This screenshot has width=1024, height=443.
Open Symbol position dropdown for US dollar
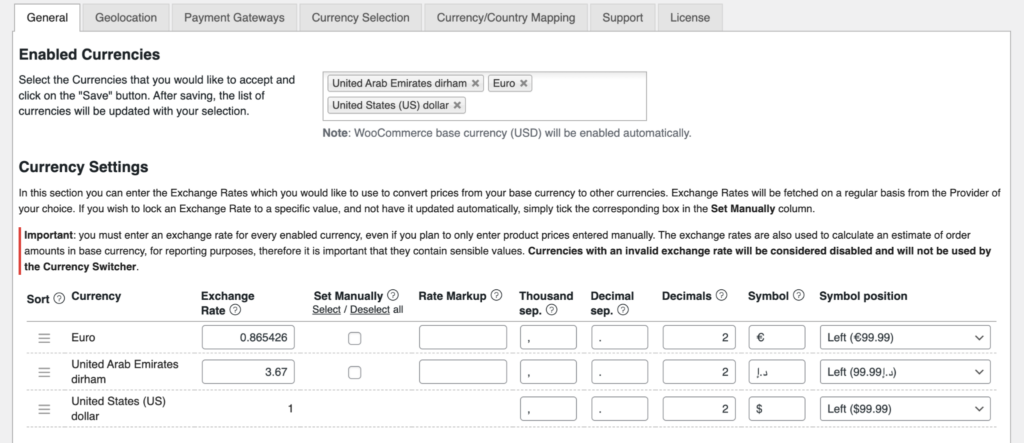coord(905,408)
